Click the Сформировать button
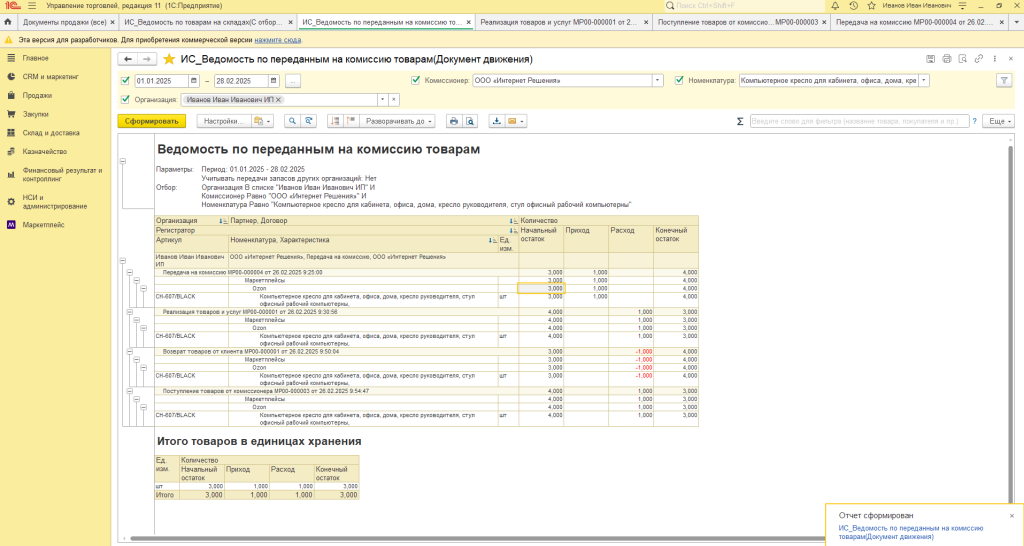The image size is (1024, 546). click(x=152, y=121)
